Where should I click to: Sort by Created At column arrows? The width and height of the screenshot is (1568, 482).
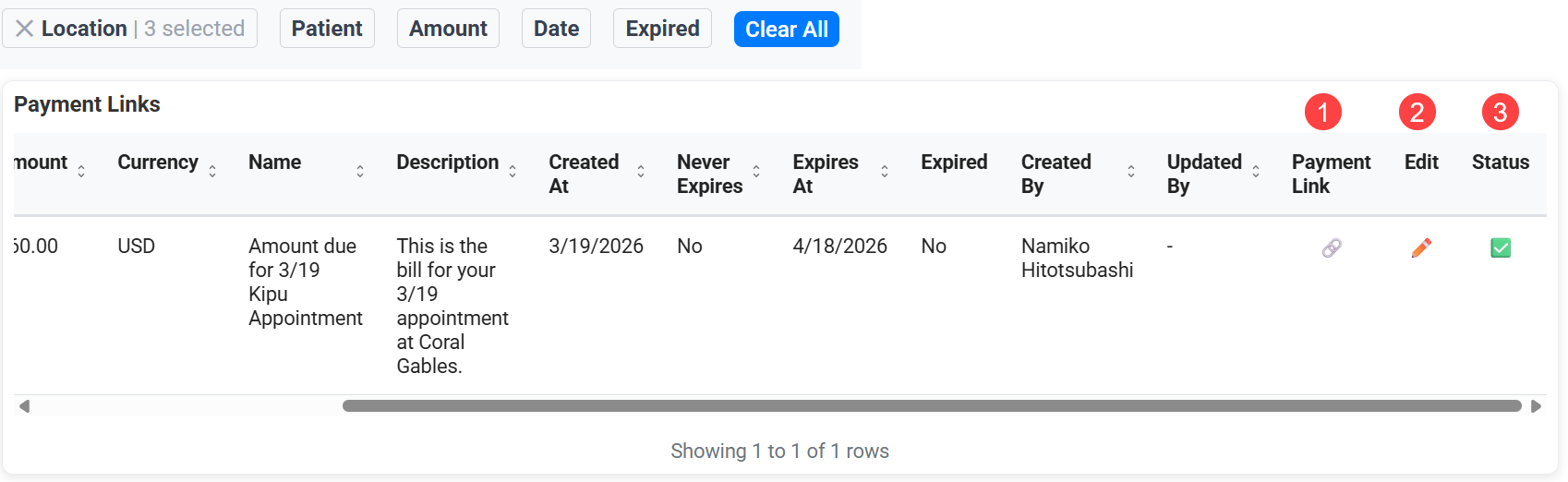click(641, 171)
